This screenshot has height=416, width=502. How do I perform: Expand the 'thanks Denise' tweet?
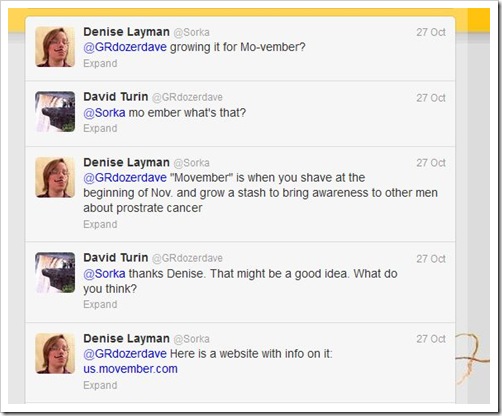(x=100, y=304)
